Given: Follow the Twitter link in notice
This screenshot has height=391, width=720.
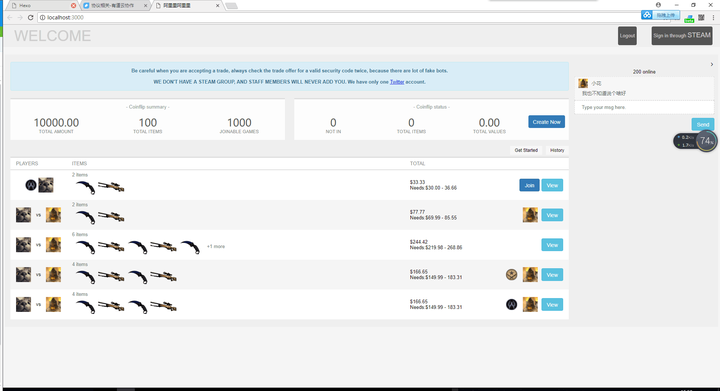Looking at the screenshot, I should point(397,82).
